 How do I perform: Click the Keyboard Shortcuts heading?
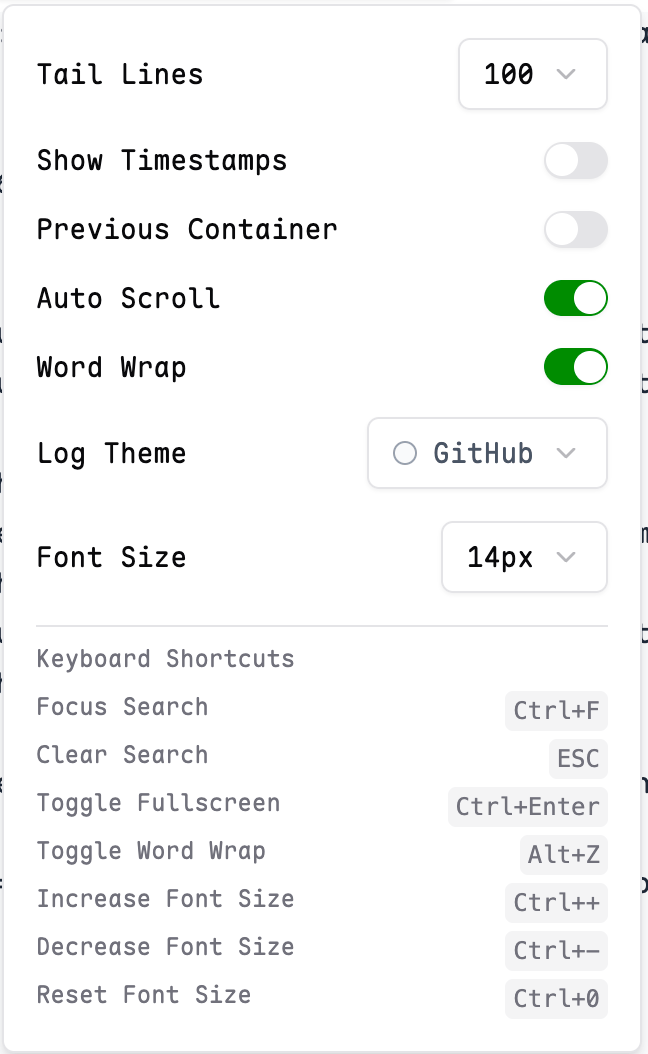pyautogui.click(x=165, y=658)
